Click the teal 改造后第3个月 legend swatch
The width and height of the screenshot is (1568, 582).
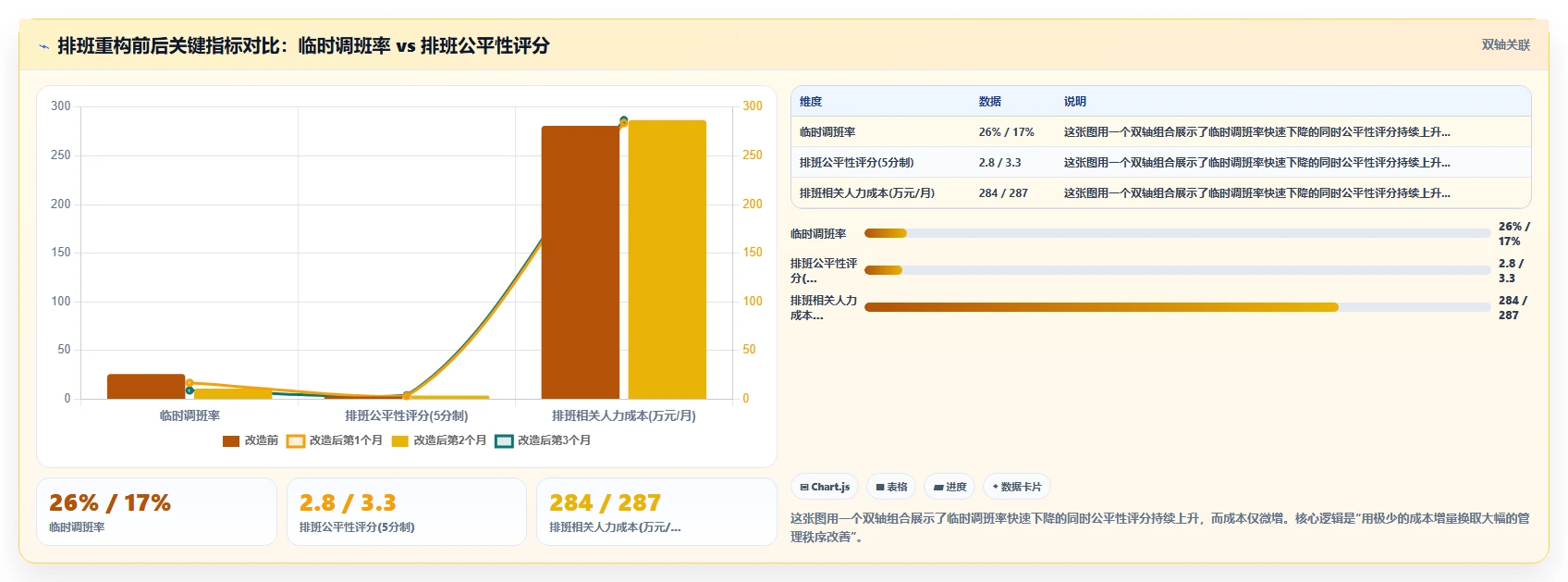coord(504,440)
